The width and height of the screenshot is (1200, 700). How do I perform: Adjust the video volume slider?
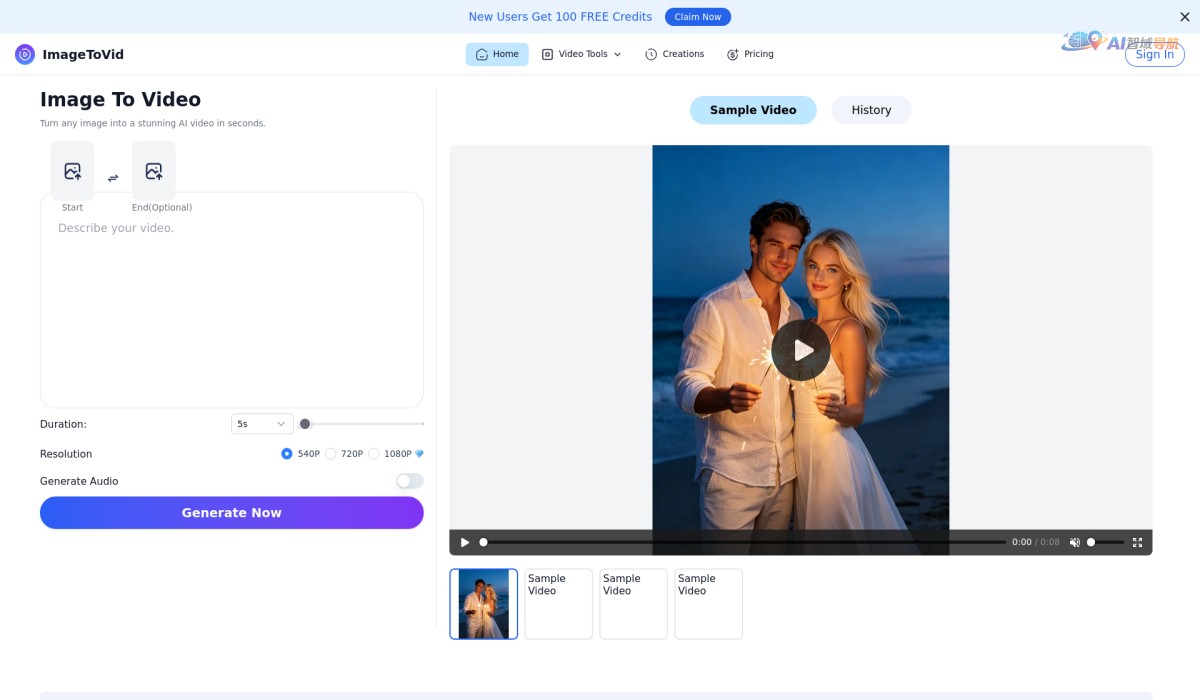click(1105, 542)
